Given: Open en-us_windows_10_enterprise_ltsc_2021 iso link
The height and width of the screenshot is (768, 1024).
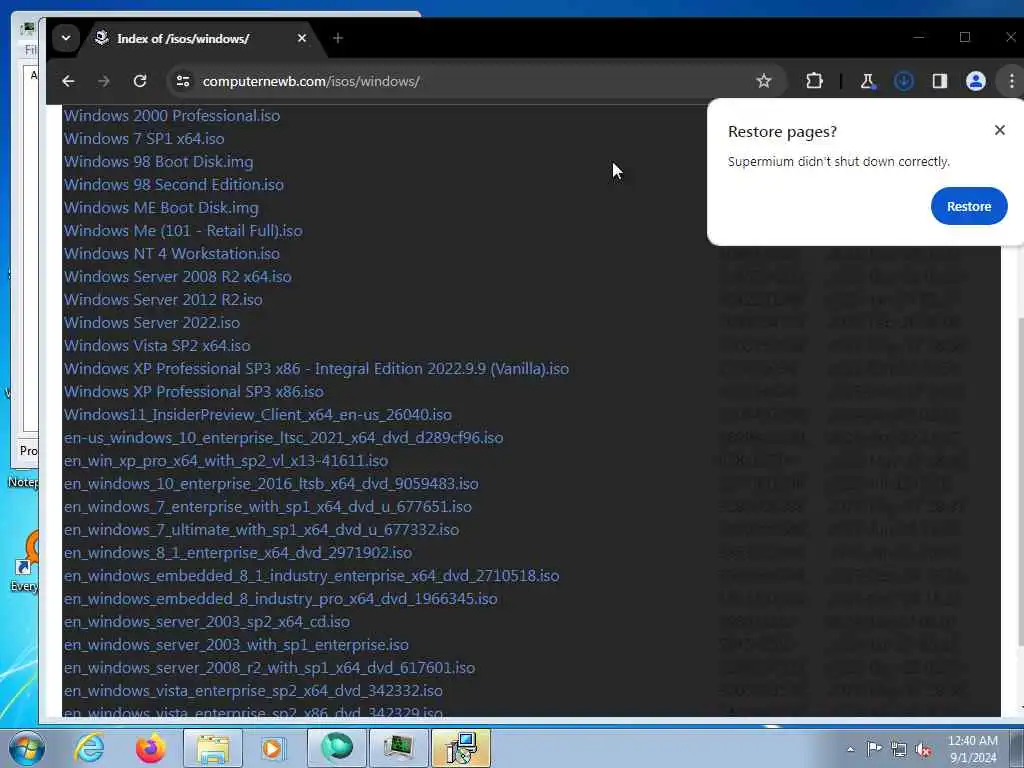Looking at the screenshot, I should tap(283, 438).
